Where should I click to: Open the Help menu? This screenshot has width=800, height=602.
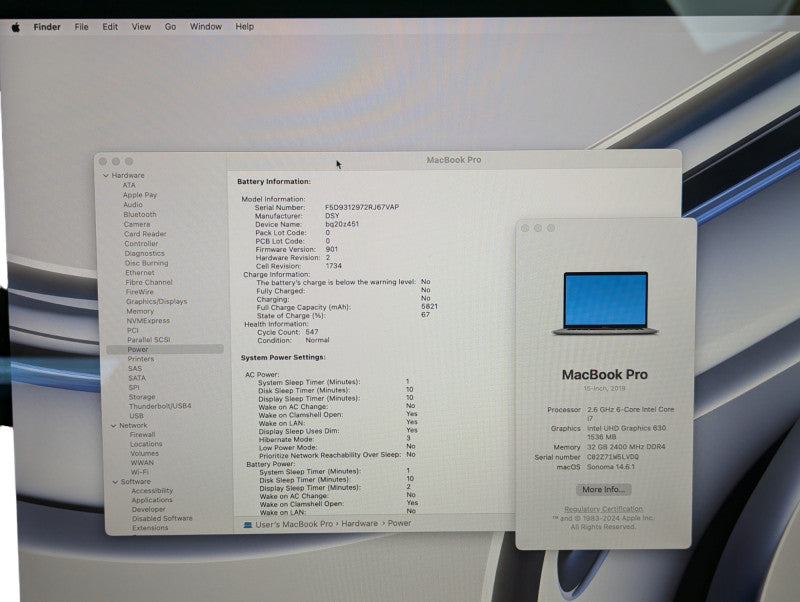(x=244, y=27)
